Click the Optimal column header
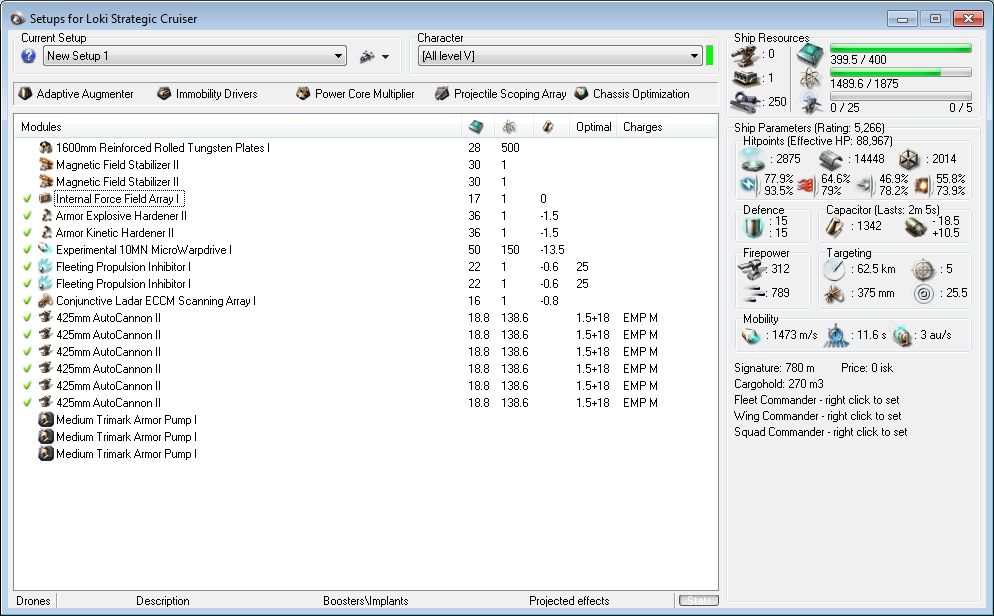Screen dimensions: 994x616 (x=594, y=127)
